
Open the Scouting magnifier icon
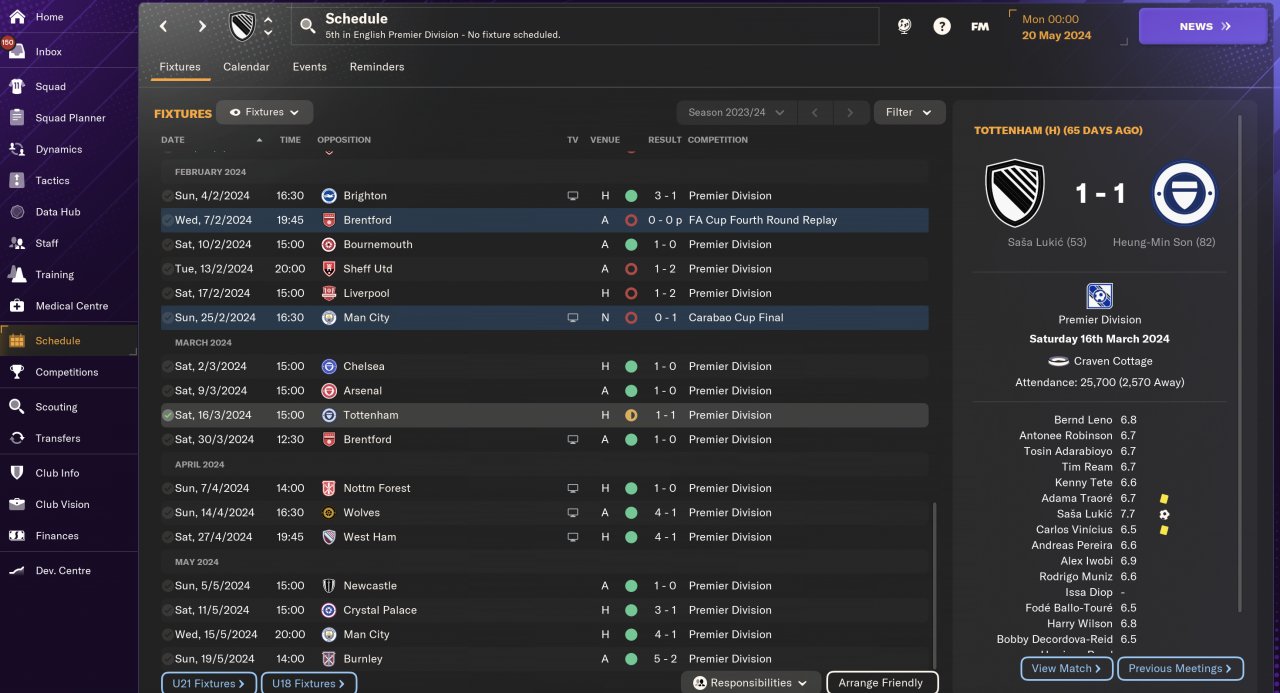point(17,407)
